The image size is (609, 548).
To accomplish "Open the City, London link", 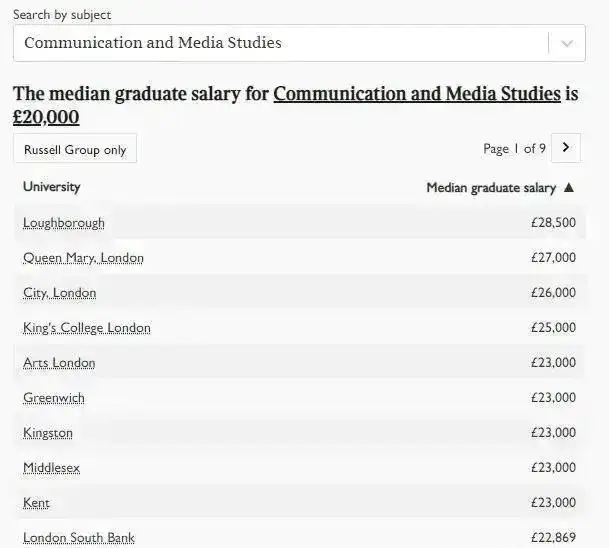I will pyautogui.click(x=59, y=293).
